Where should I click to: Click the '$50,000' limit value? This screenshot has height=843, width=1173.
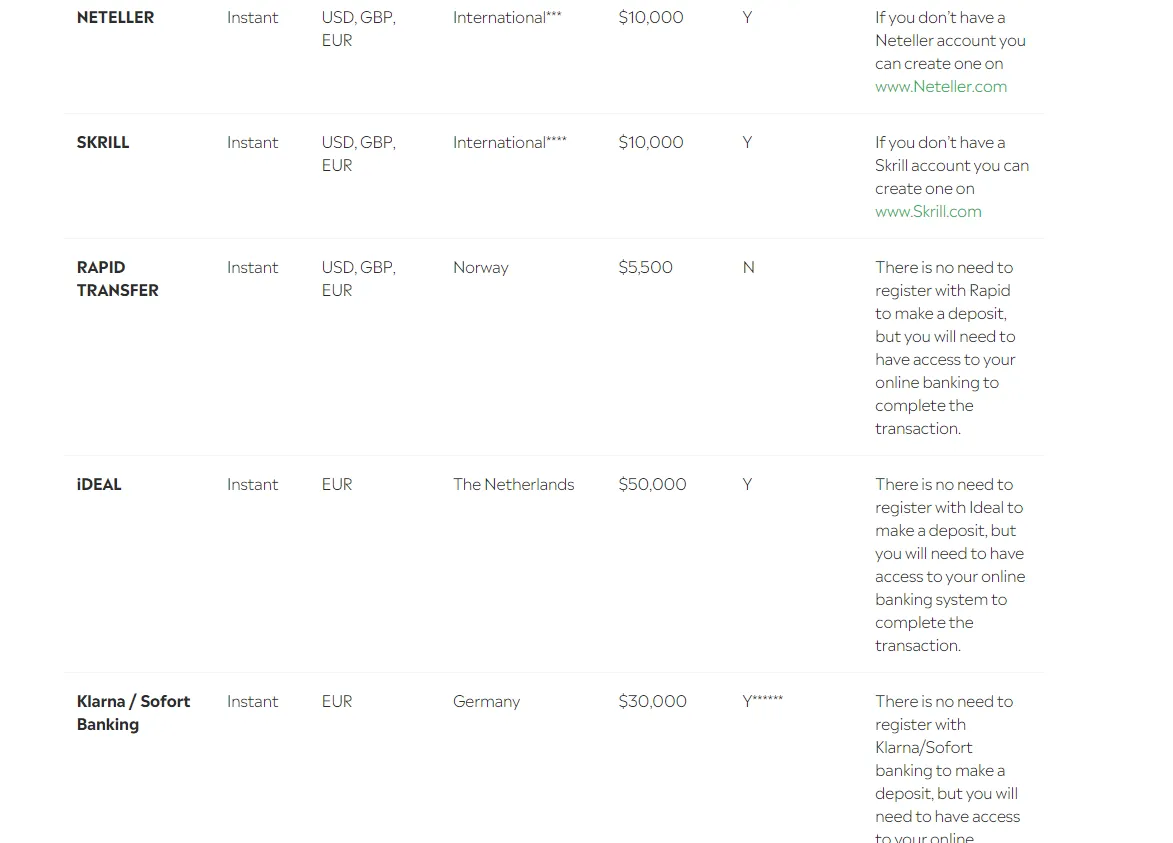point(652,484)
